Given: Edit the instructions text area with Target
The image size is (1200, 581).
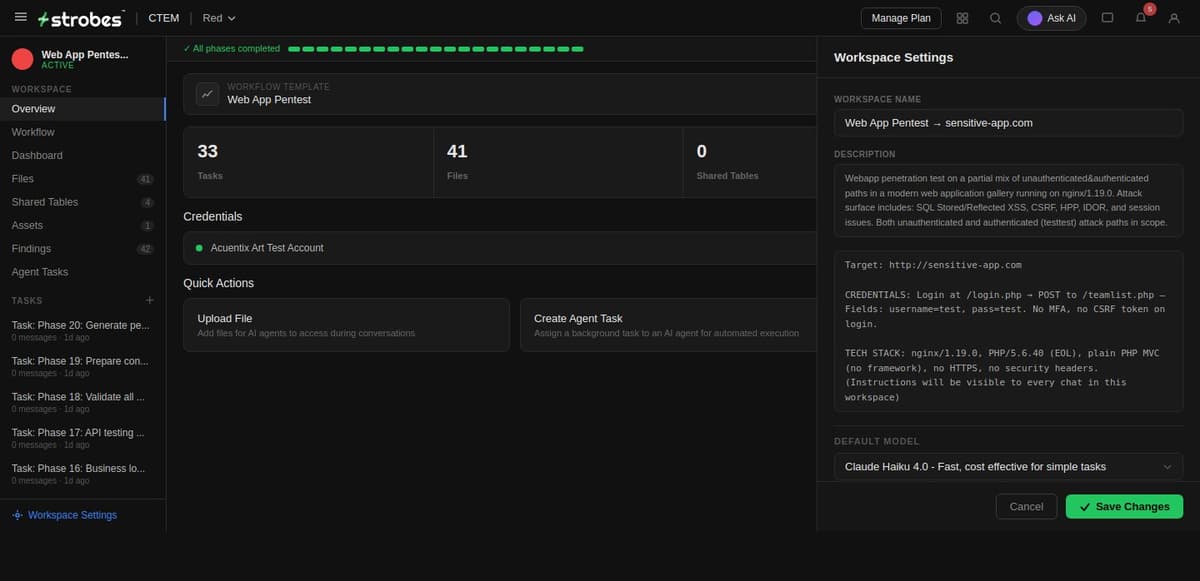Looking at the screenshot, I should 1008,331.
